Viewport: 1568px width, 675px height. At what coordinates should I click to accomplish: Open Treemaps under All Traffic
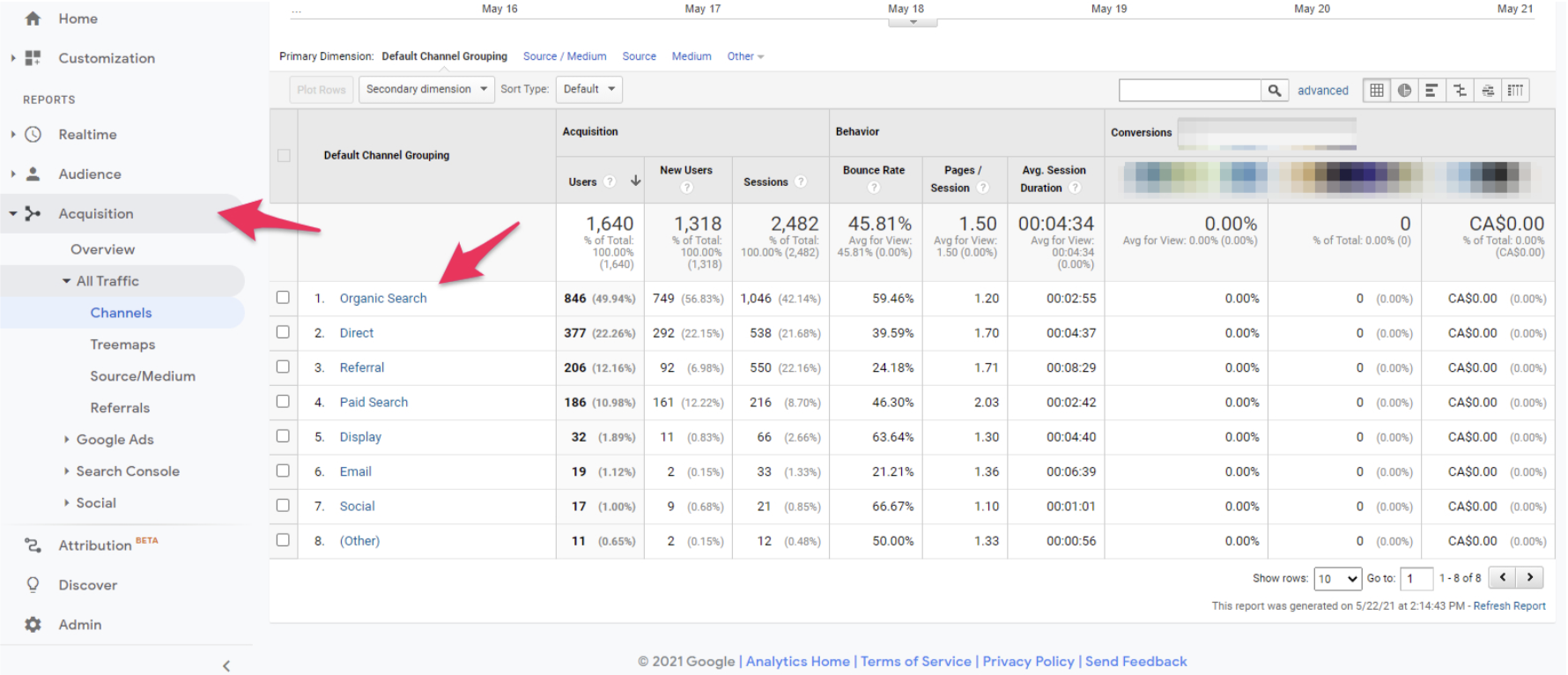pos(122,345)
